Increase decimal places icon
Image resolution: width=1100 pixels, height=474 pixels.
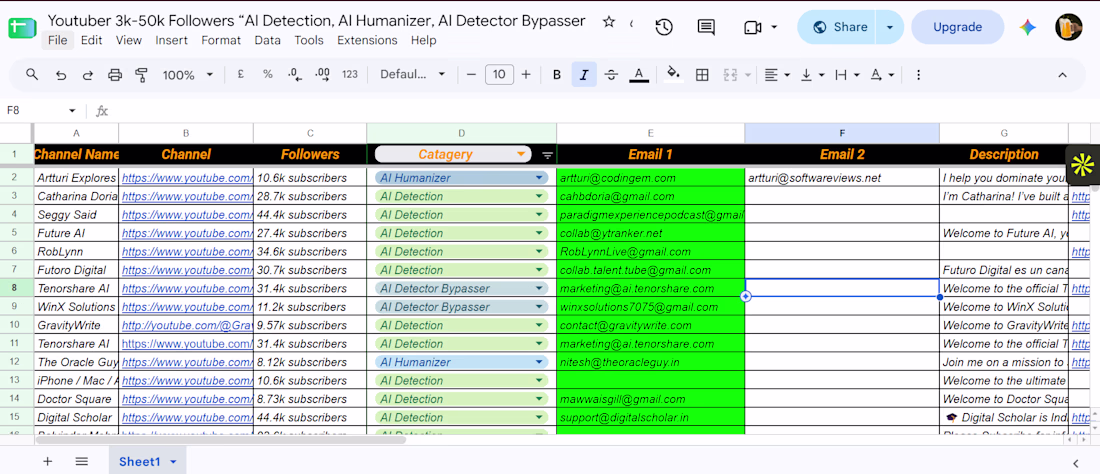(323, 74)
